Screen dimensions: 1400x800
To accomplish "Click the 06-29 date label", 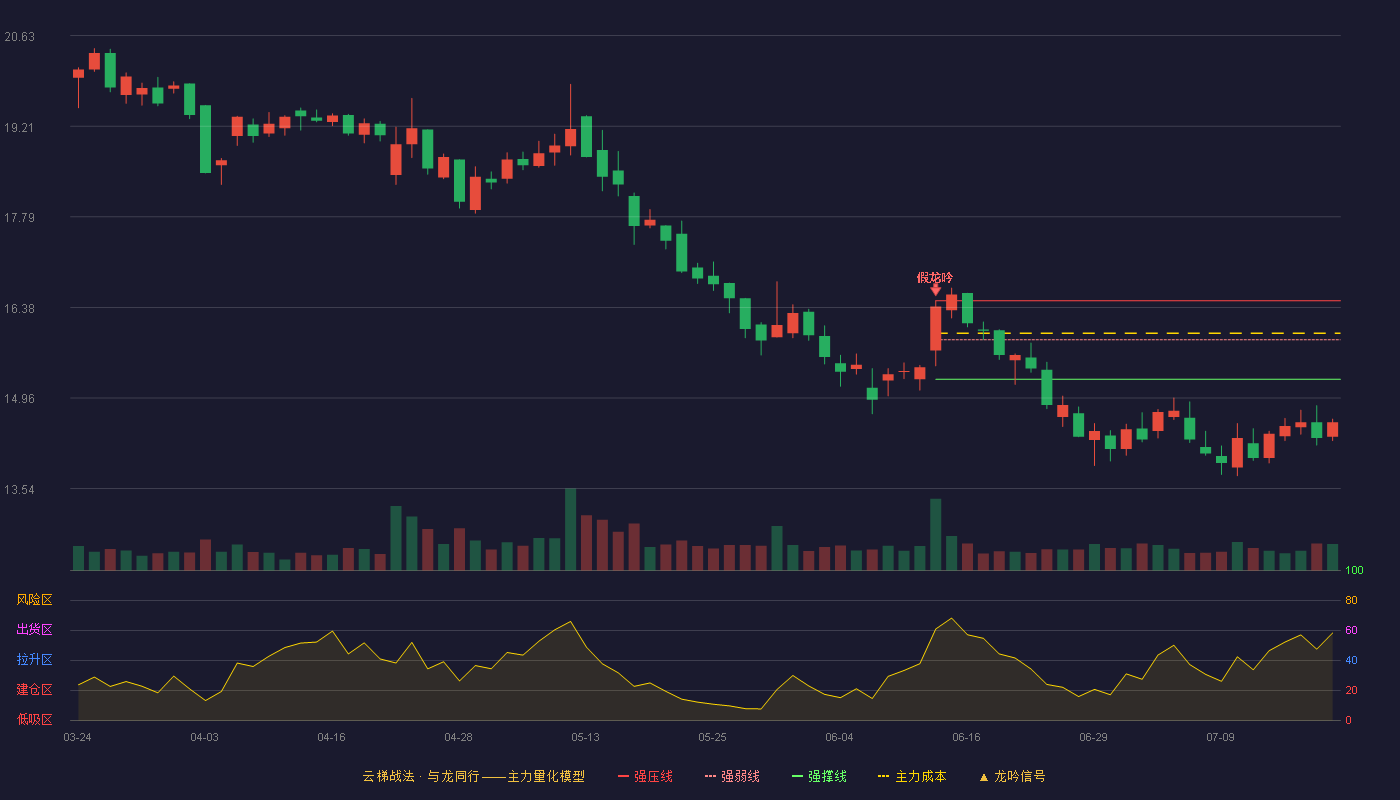I will (x=1093, y=737).
